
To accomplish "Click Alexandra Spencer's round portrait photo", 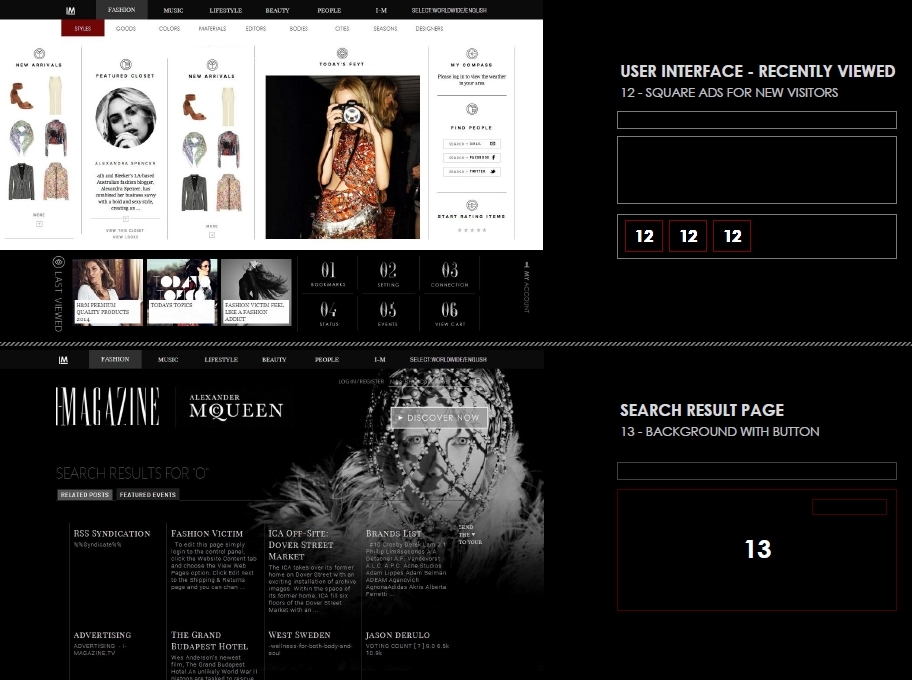I will [x=126, y=118].
